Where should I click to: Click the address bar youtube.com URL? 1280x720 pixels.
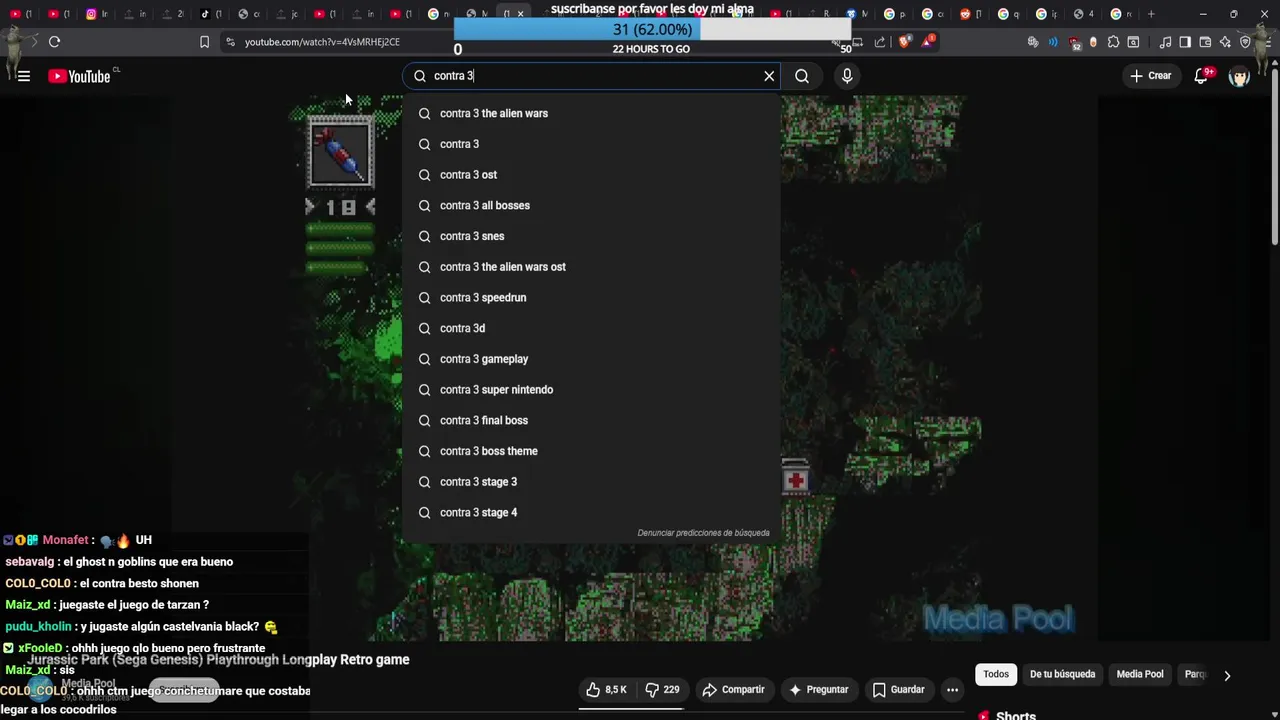(x=322, y=42)
